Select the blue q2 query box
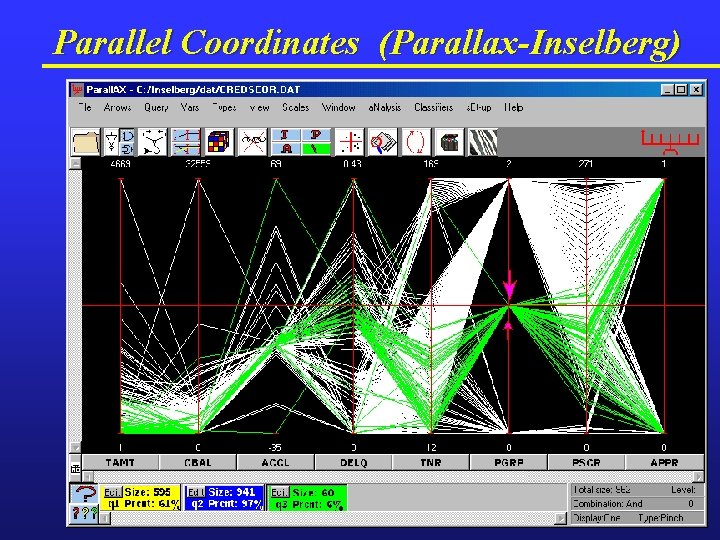The image size is (720, 540). tap(224, 498)
